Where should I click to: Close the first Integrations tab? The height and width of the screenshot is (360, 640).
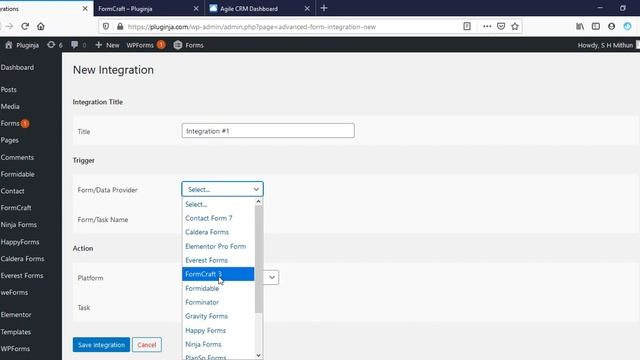85,8
